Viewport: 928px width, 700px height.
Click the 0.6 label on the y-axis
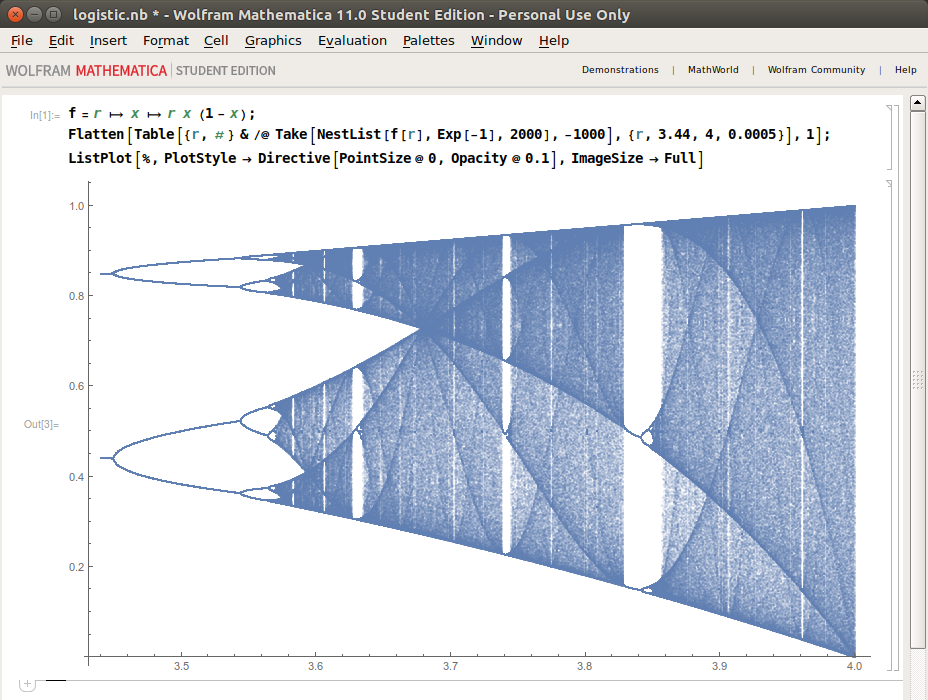tap(76, 386)
